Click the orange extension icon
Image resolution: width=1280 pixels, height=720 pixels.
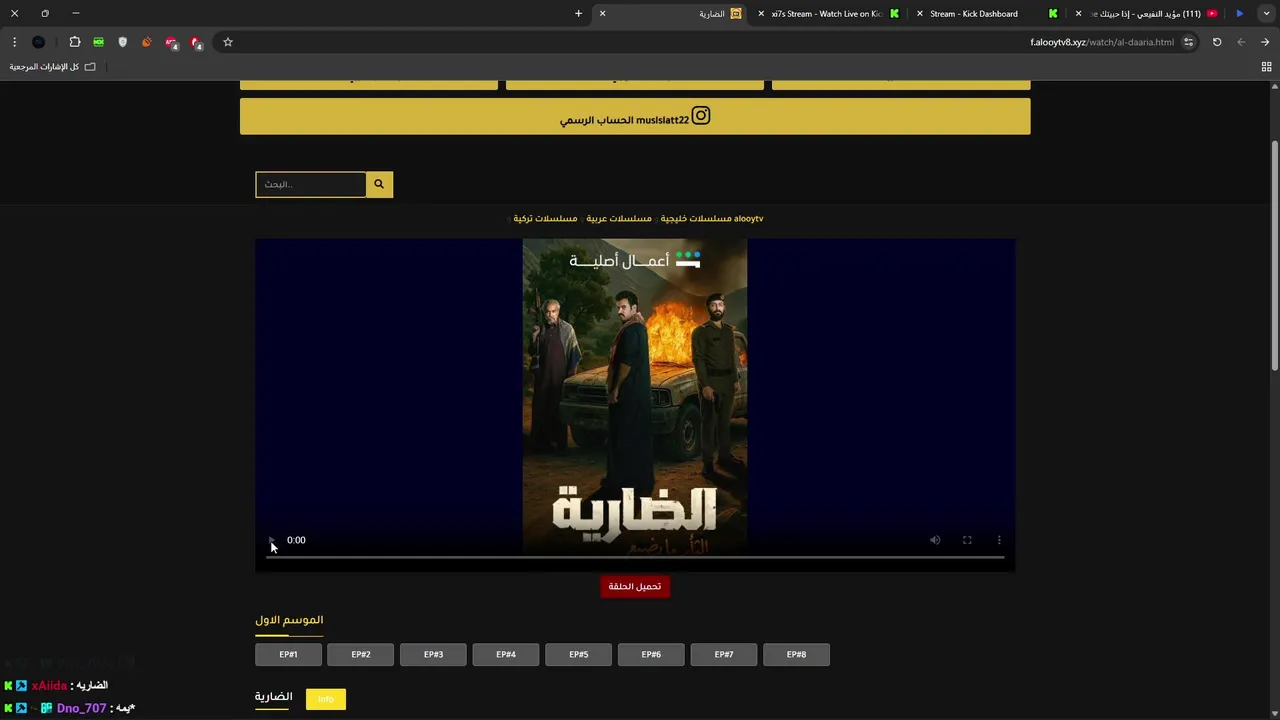click(x=147, y=42)
